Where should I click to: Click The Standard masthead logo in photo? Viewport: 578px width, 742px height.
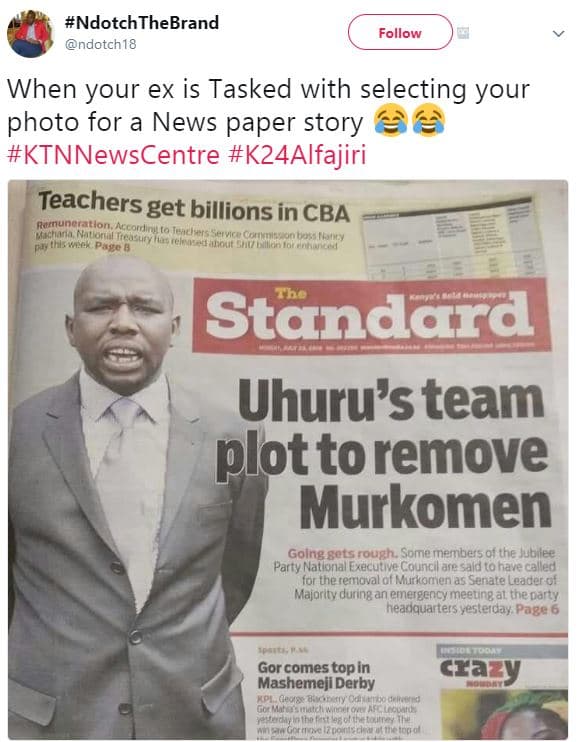click(x=372, y=315)
